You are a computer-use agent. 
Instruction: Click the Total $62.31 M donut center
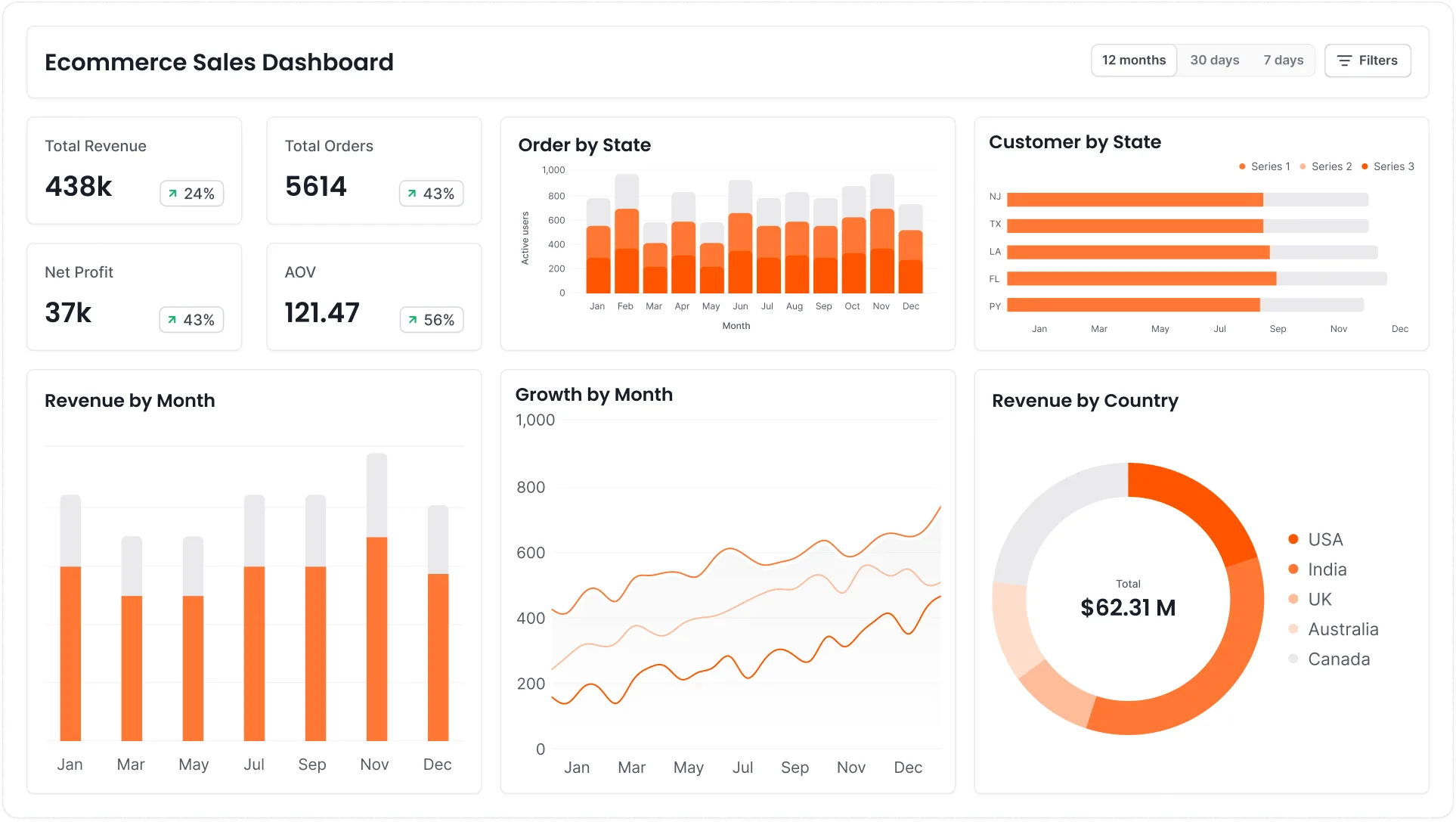(x=1128, y=597)
